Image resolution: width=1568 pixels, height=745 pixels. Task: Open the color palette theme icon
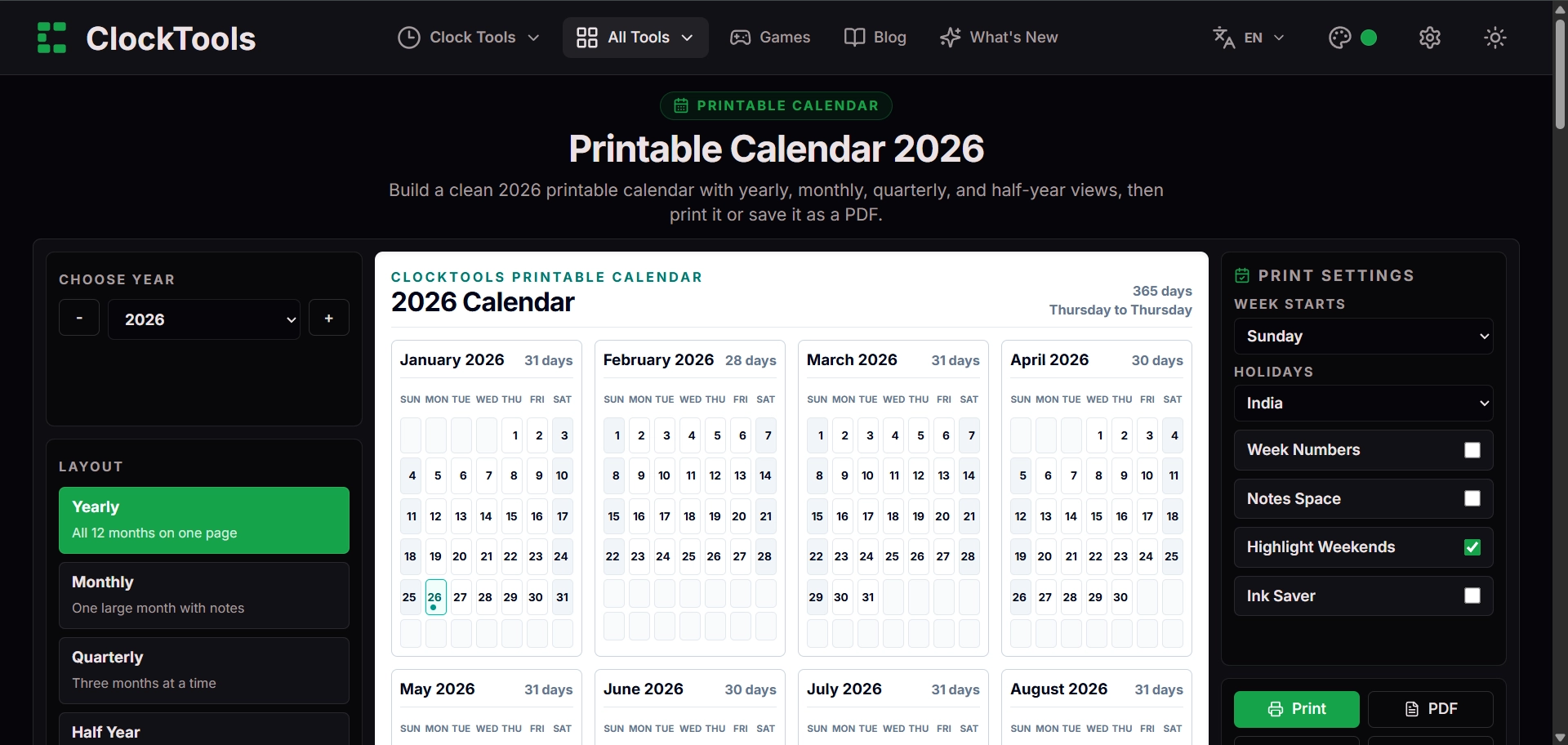tap(1339, 38)
